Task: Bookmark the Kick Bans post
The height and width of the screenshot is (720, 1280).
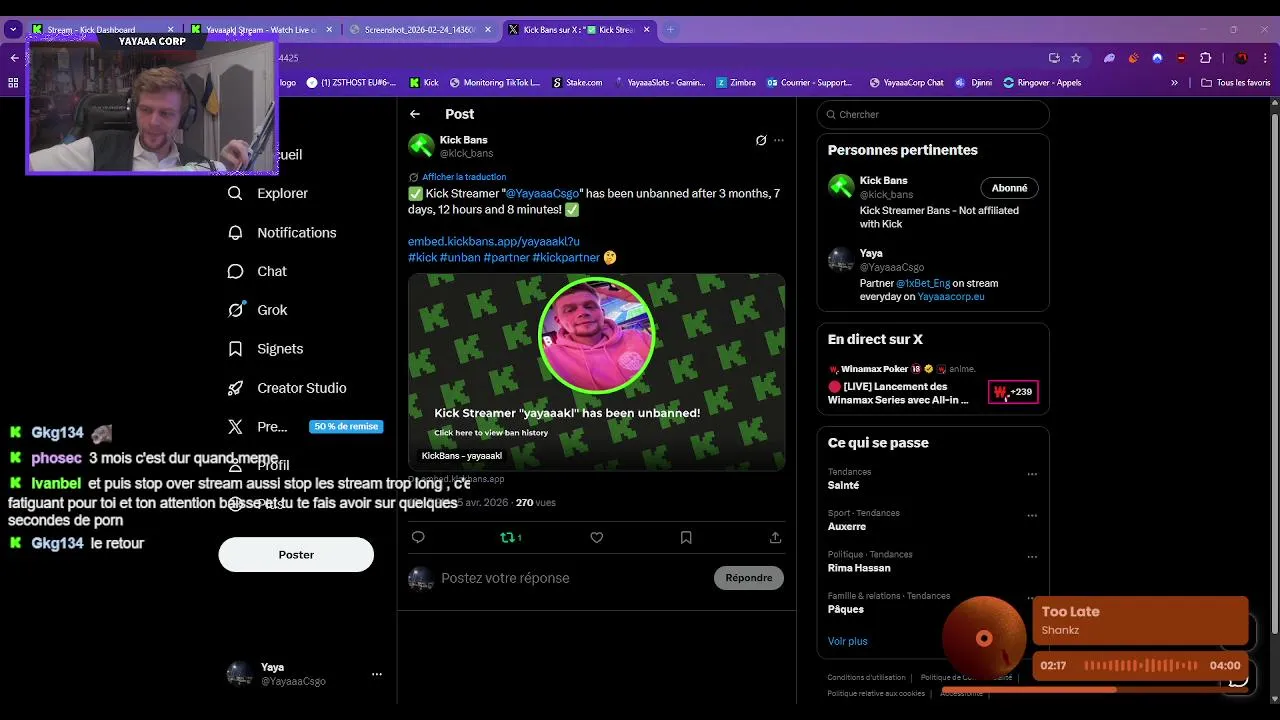Action: (x=686, y=538)
